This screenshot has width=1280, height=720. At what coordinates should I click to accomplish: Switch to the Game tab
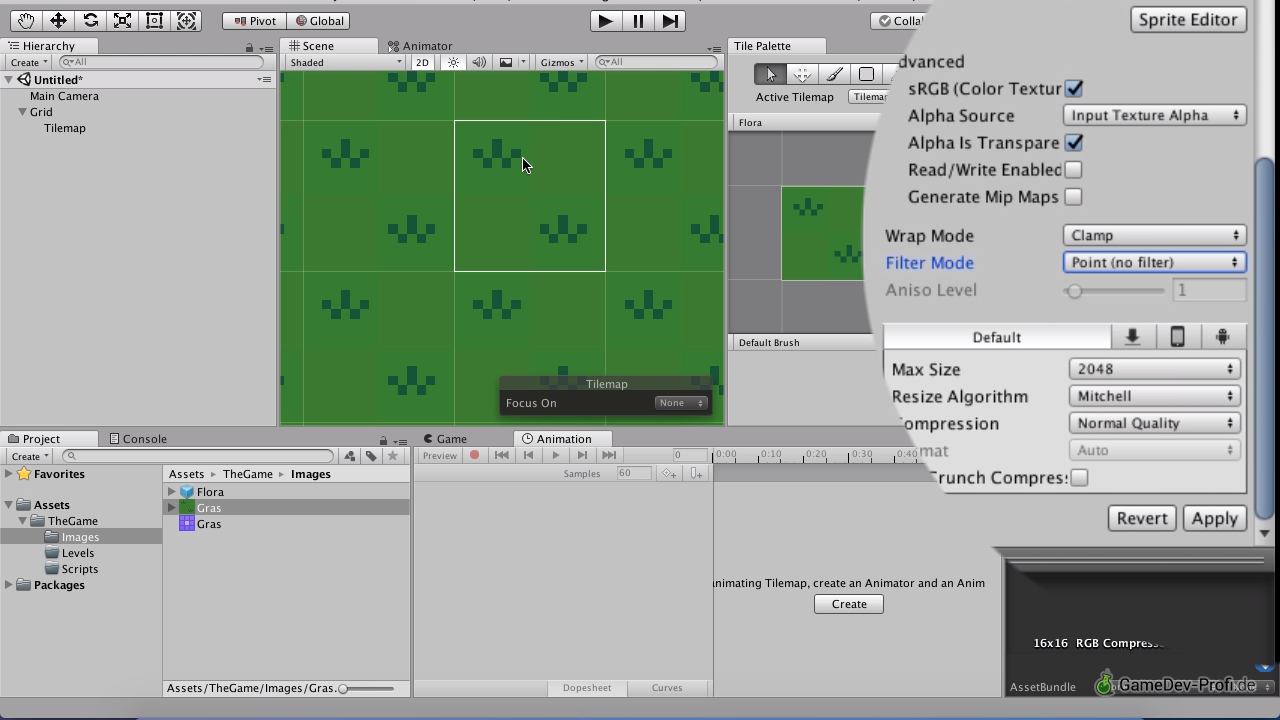pyautogui.click(x=450, y=439)
